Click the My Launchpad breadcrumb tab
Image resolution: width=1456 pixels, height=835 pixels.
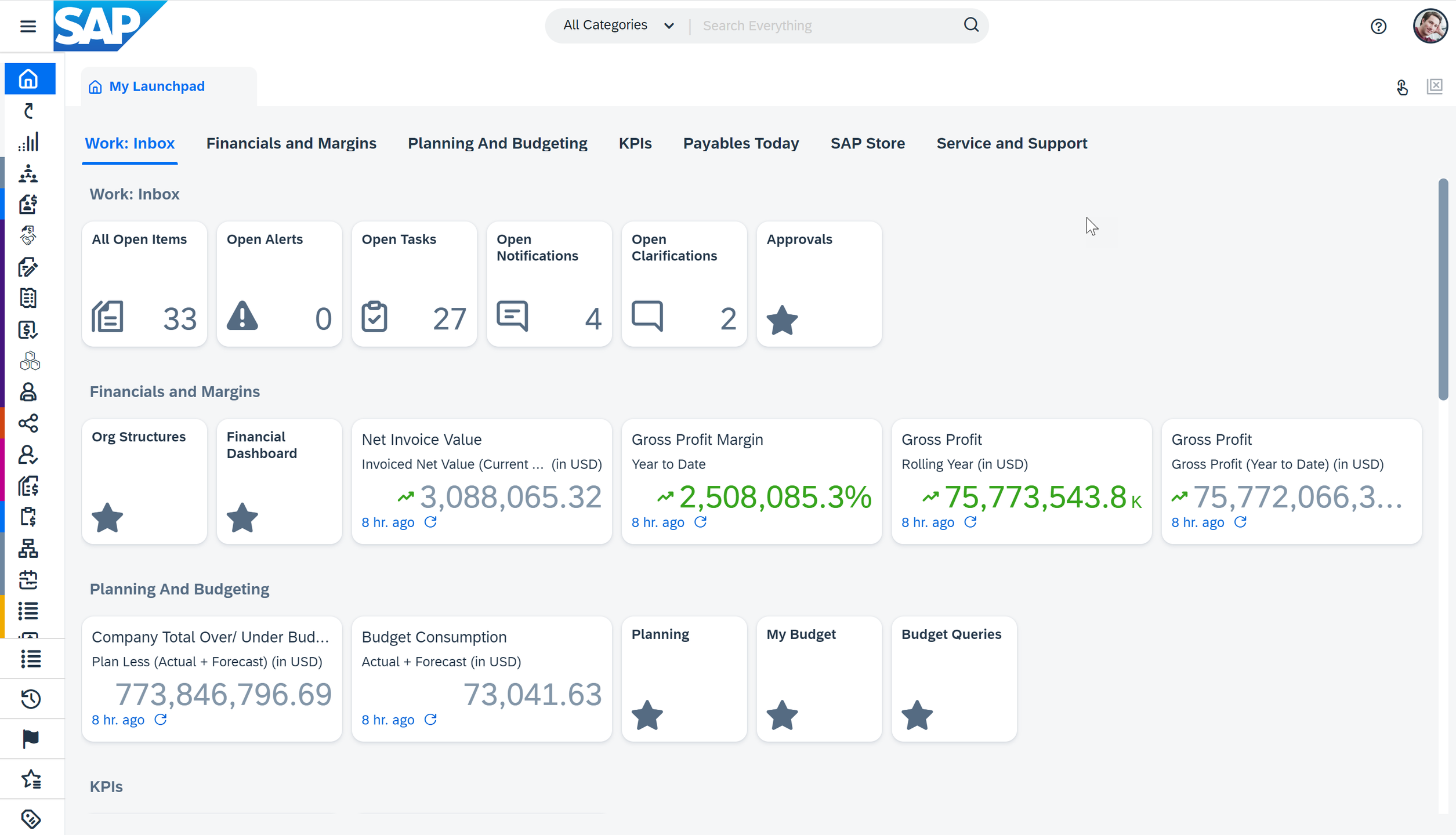point(157,86)
